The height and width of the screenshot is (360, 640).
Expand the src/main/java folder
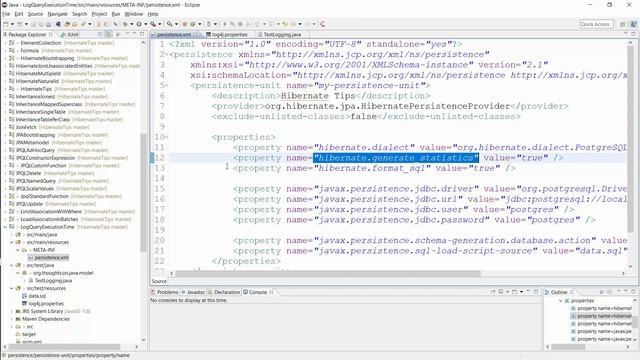pos(11,235)
